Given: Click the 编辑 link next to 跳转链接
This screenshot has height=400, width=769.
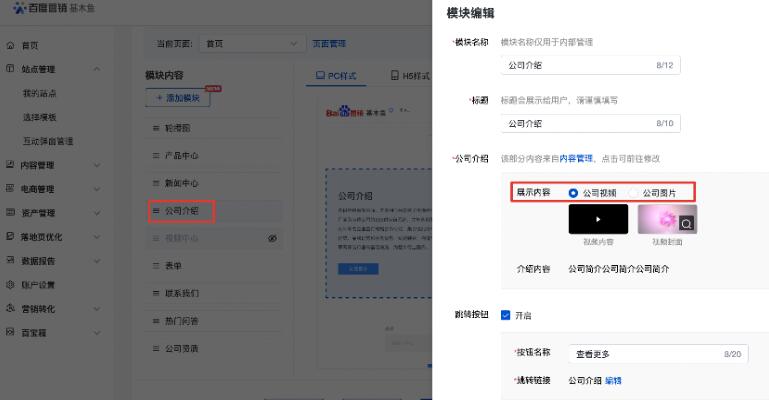Looking at the screenshot, I should point(613,381).
